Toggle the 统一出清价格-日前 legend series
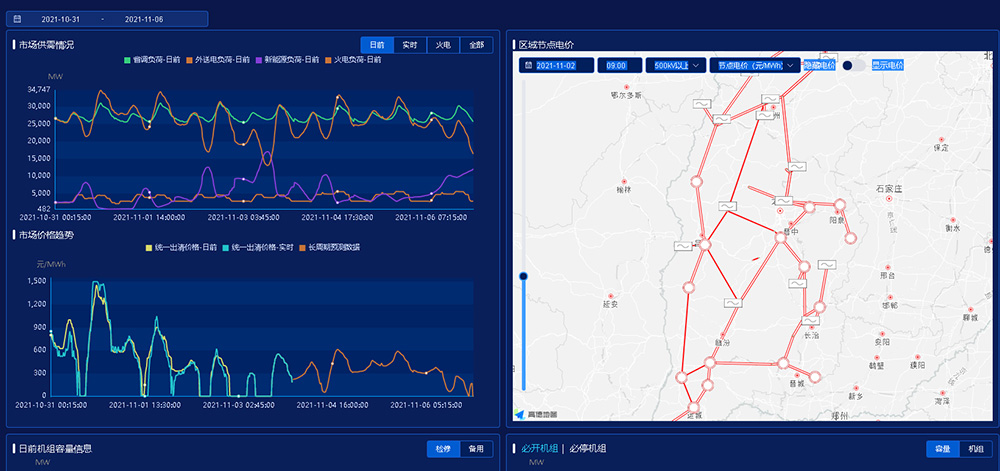The height and width of the screenshot is (471, 1000). pyautogui.click(x=181, y=247)
